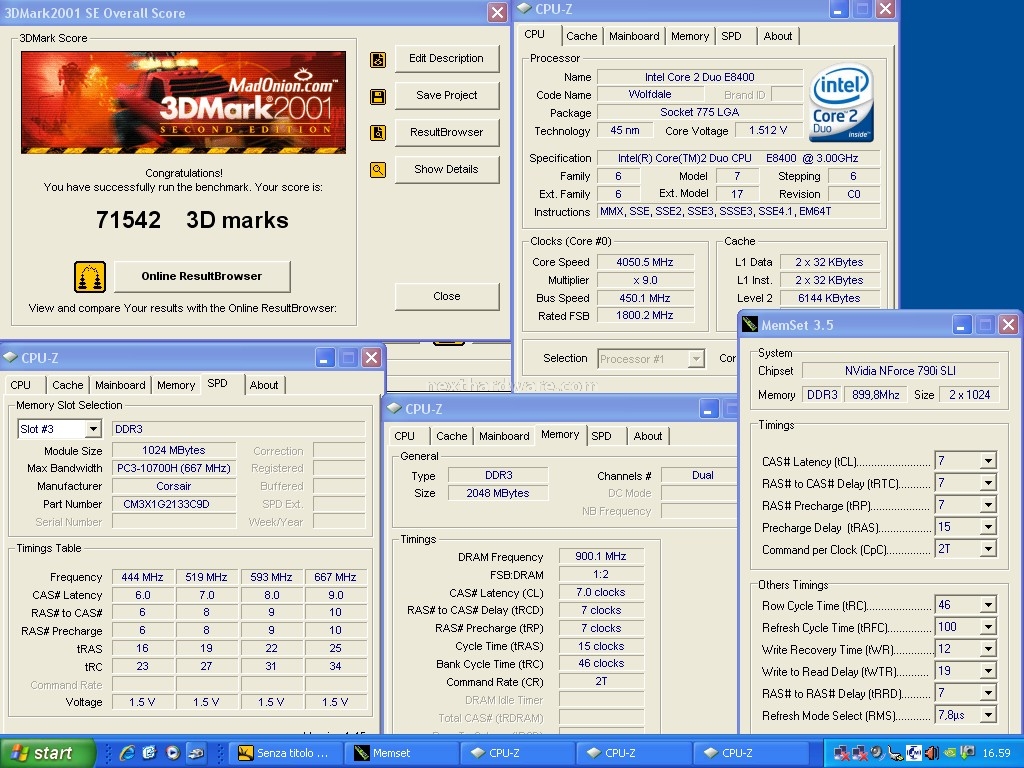Click the Online ResultBrowser button
Image resolution: width=1024 pixels, height=768 pixels.
coord(202,276)
